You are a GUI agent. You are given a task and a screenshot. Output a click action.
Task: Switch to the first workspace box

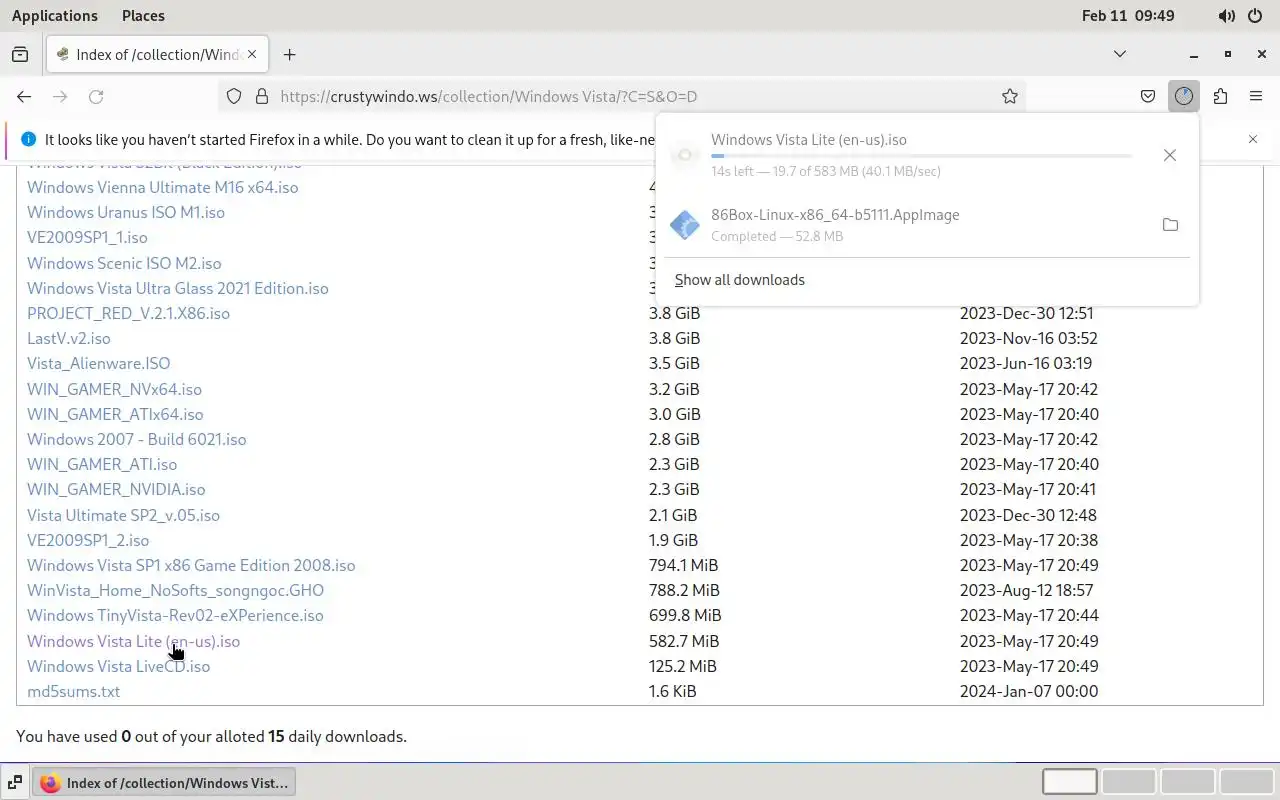tap(1069, 782)
